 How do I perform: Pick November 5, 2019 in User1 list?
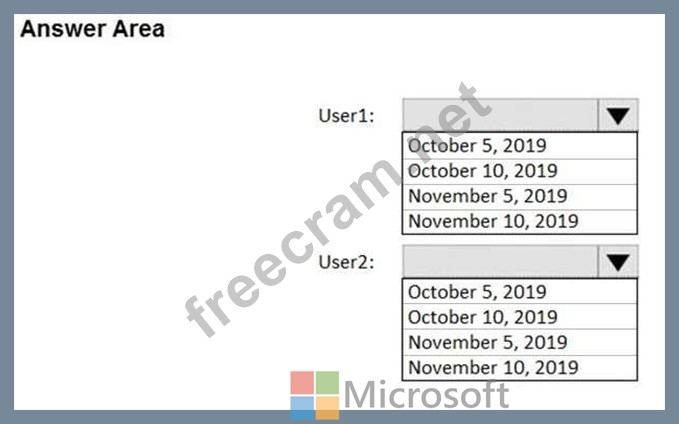[x=520, y=197]
